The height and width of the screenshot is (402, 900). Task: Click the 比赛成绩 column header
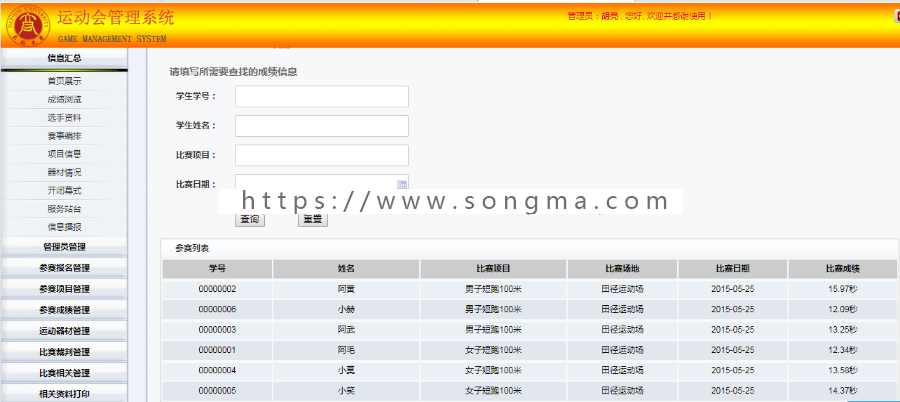pos(843,269)
